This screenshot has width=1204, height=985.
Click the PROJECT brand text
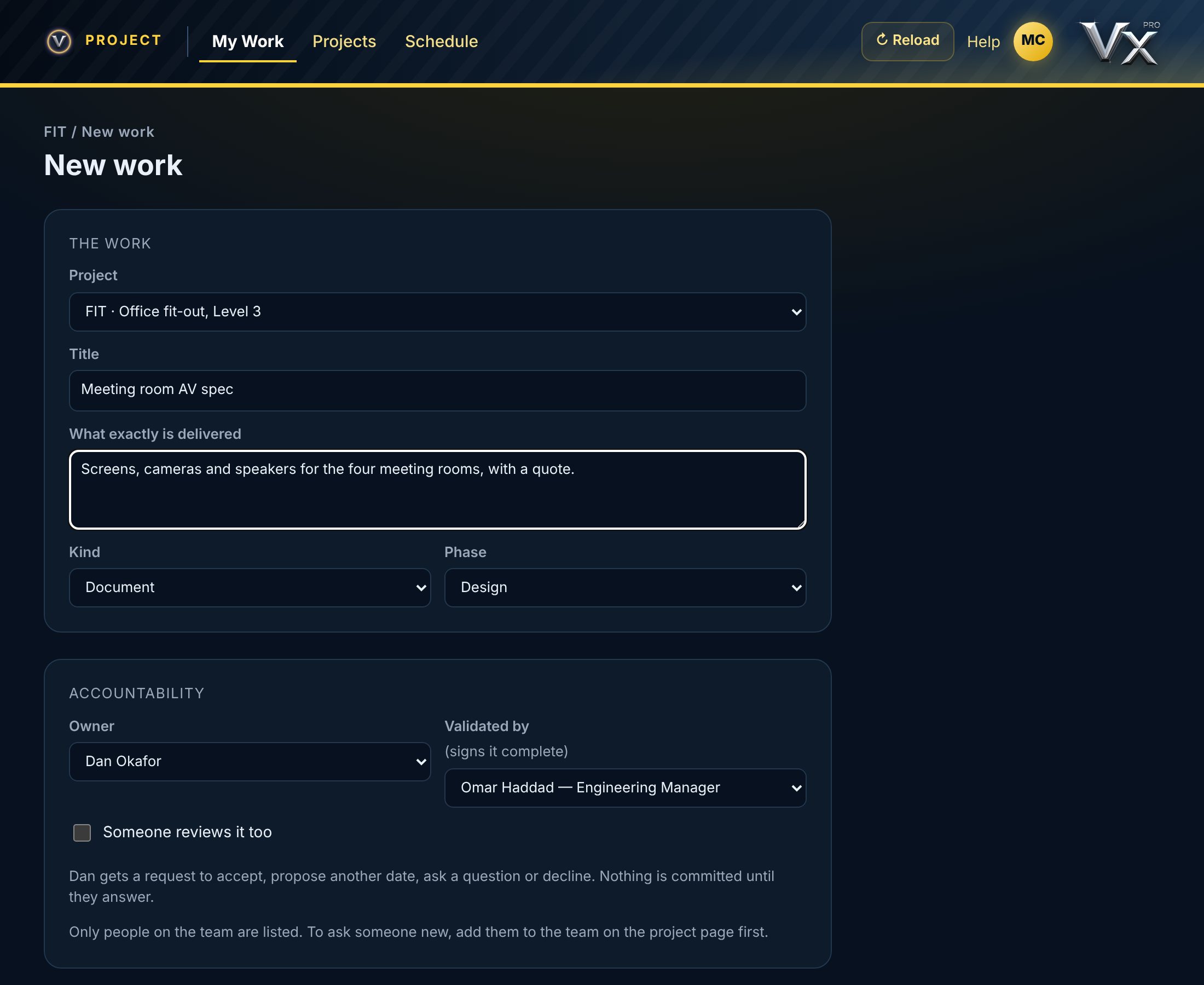(123, 40)
